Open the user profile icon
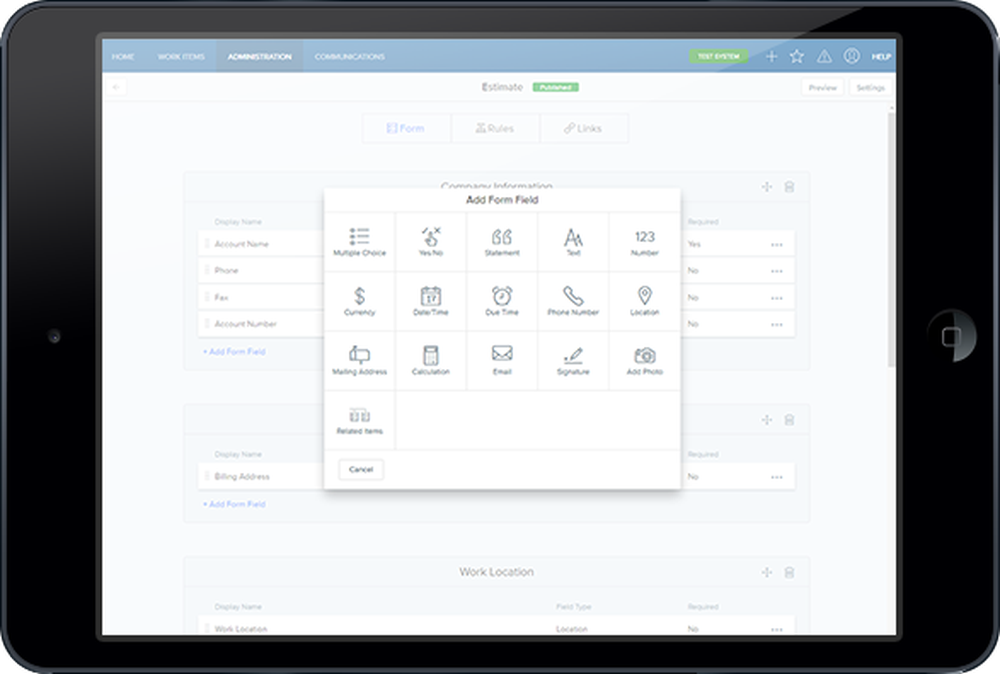The width and height of the screenshot is (1000, 674). 851,56
